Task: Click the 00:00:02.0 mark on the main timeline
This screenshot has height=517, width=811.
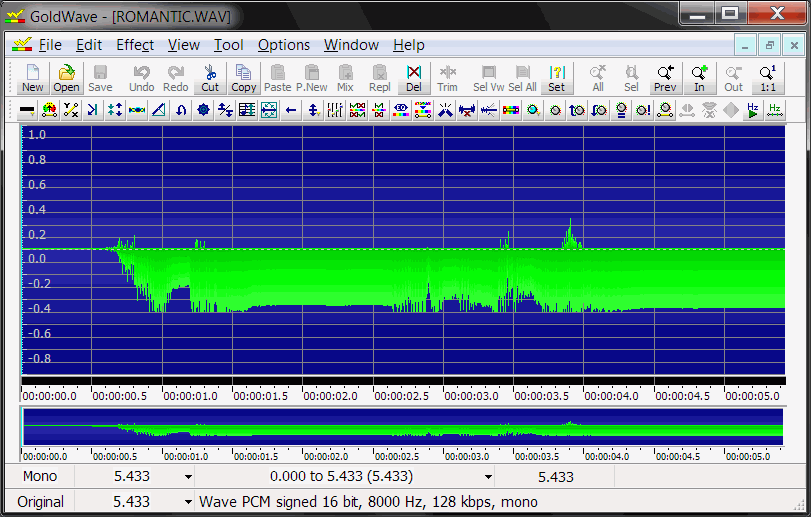Action: click(x=331, y=395)
